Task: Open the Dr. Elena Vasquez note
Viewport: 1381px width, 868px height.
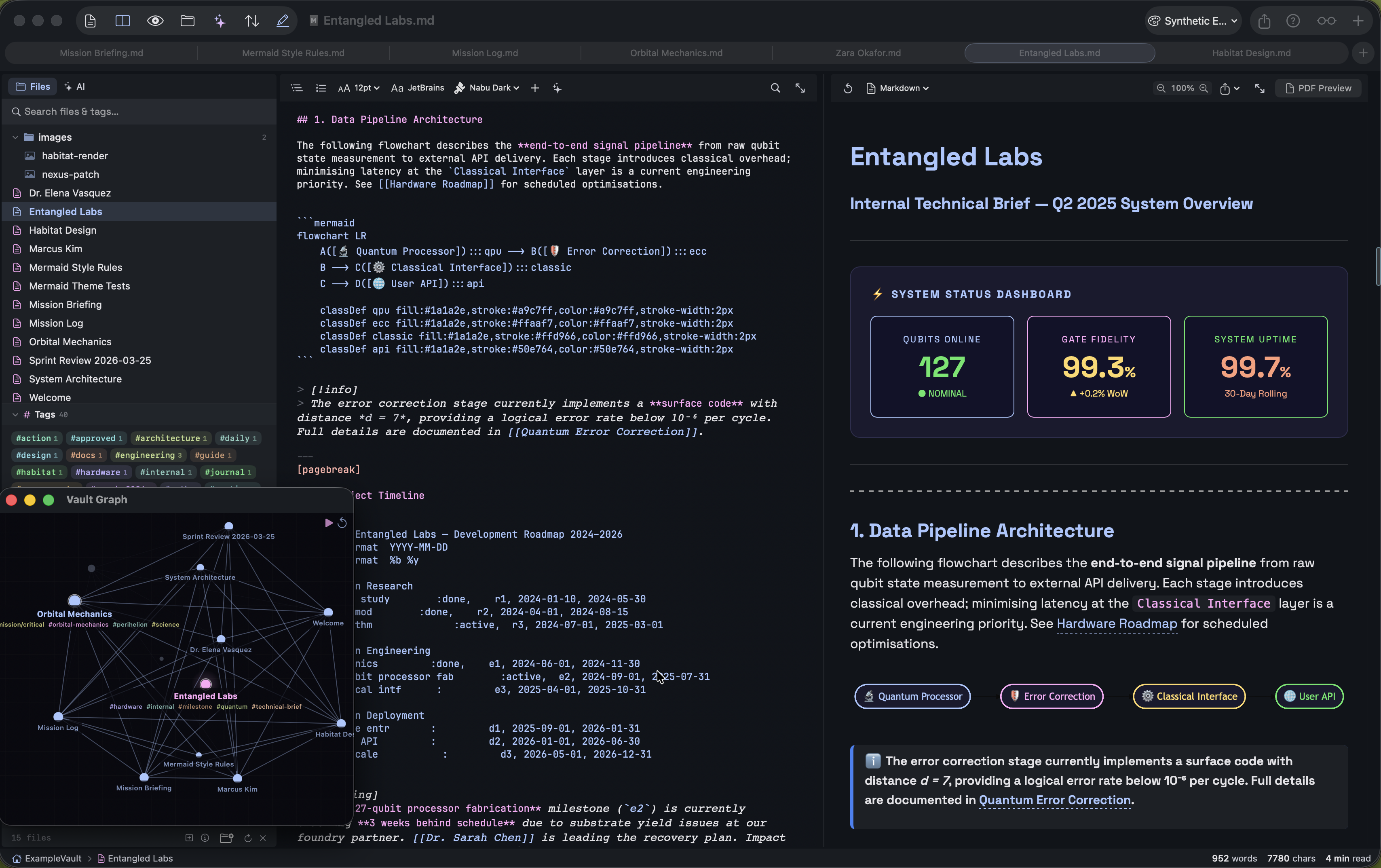Action: 139,193
